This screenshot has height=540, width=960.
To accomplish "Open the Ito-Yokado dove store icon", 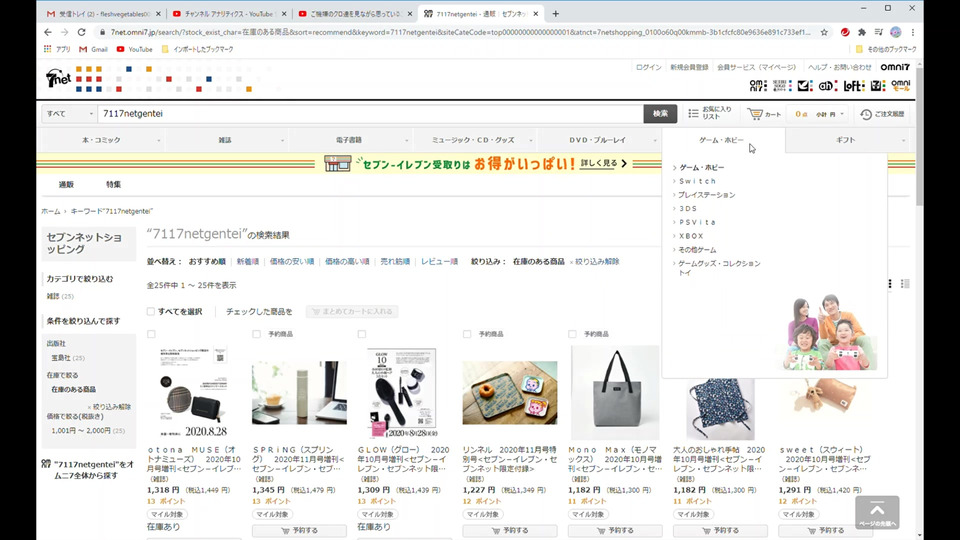I will (804, 86).
